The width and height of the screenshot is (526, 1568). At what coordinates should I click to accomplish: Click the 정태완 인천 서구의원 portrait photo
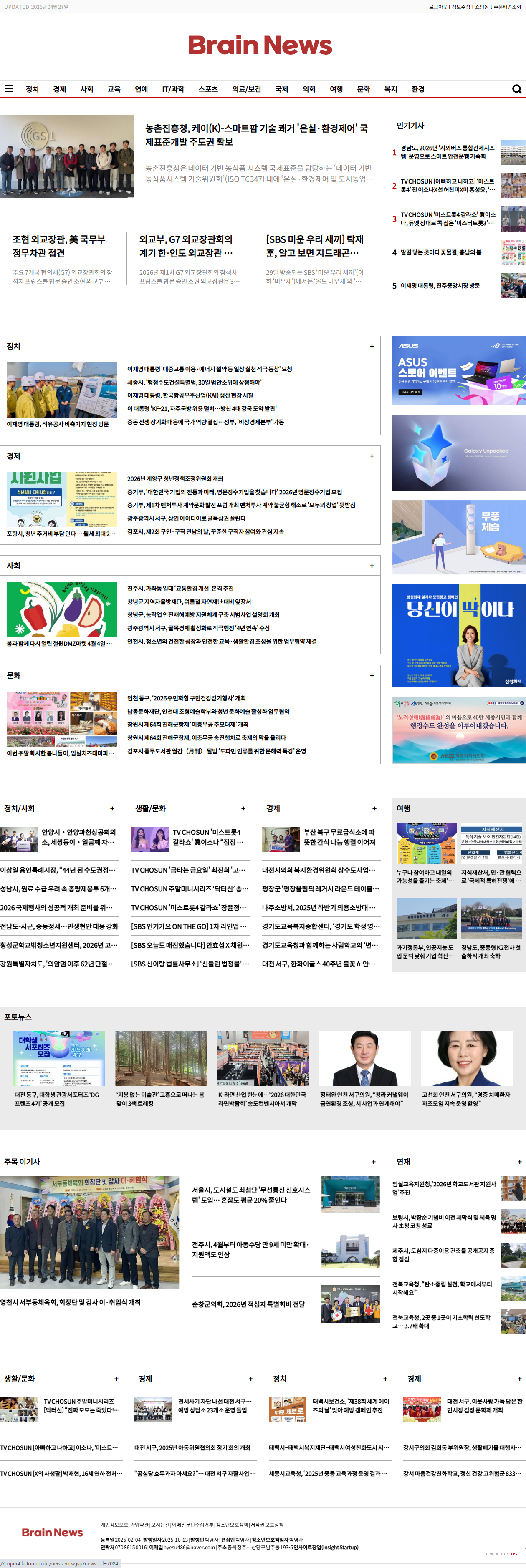pos(364,1059)
